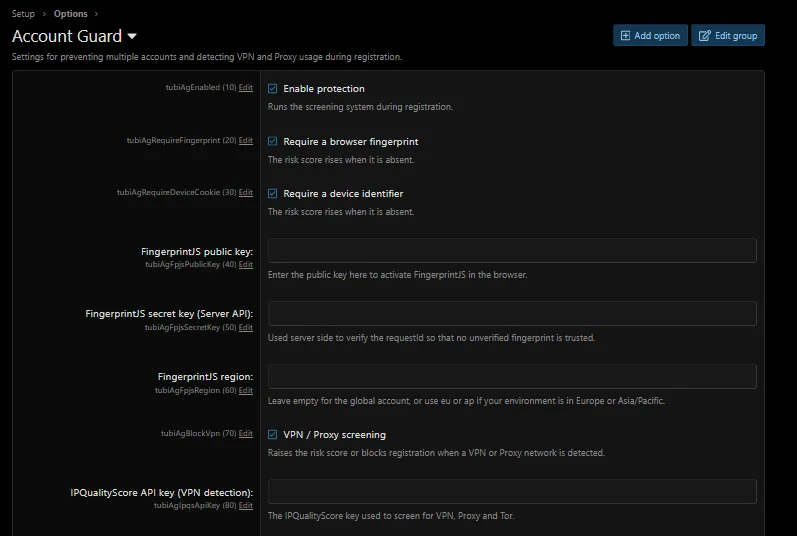This screenshot has width=797, height=536.
Task: Go to Setup in the breadcrumb
Action: (x=23, y=14)
